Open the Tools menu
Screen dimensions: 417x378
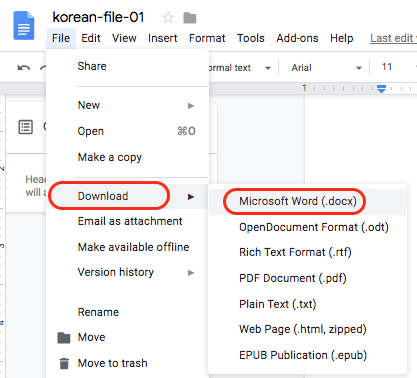[251, 38]
